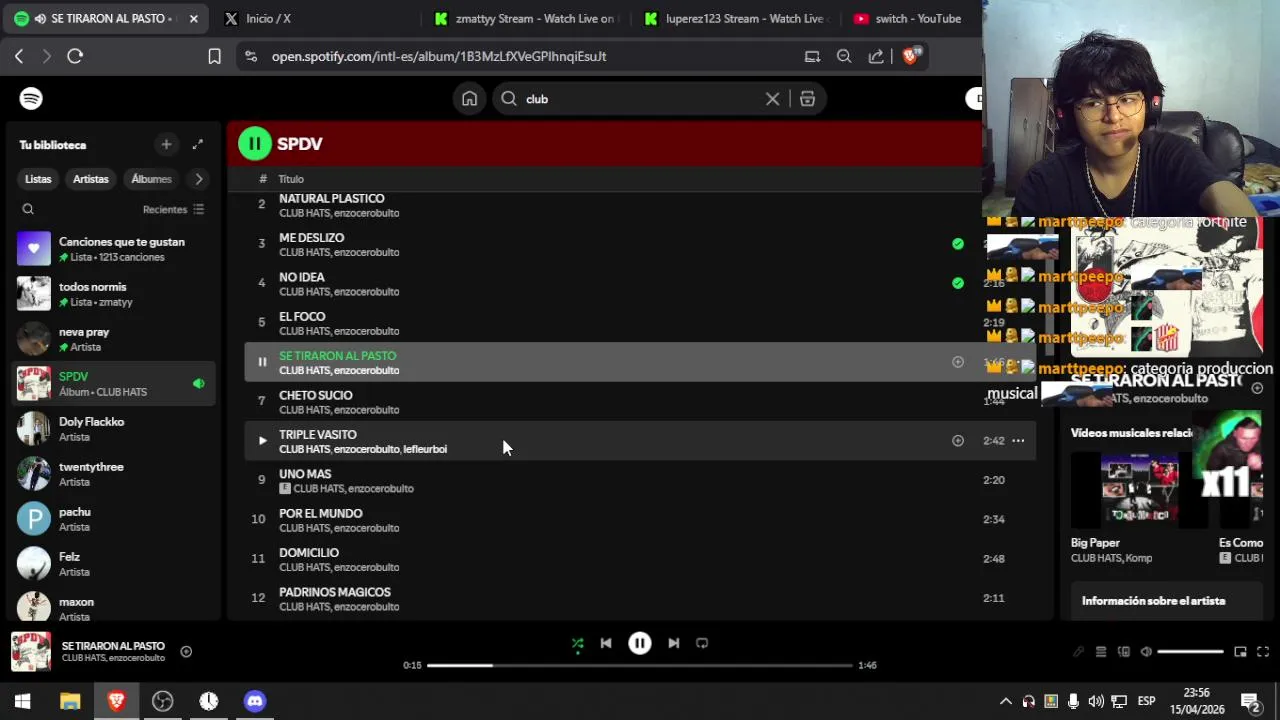
Task: Add TRIPLE VASITO to liked songs
Action: click(x=958, y=441)
